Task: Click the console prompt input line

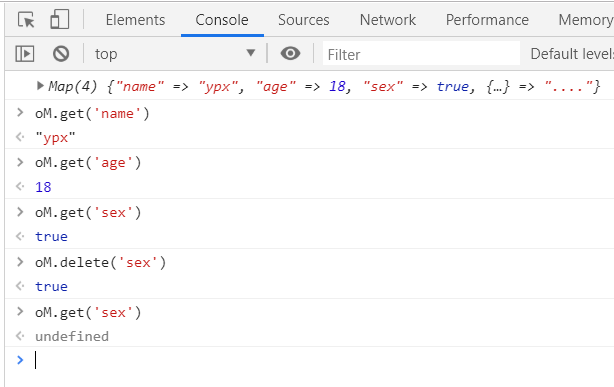Action: tap(324, 360)
